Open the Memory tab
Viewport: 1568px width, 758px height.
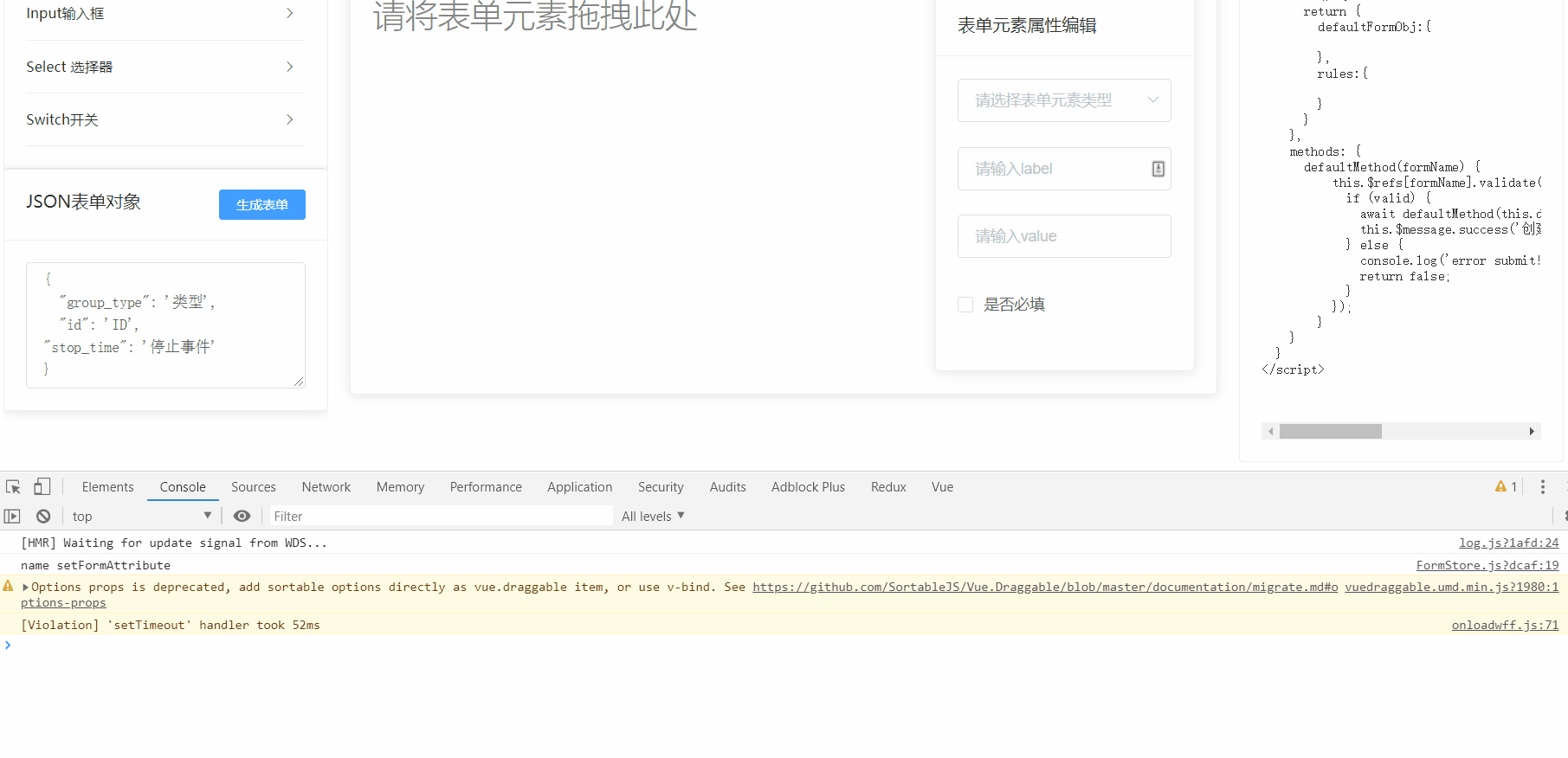point(401,487)
